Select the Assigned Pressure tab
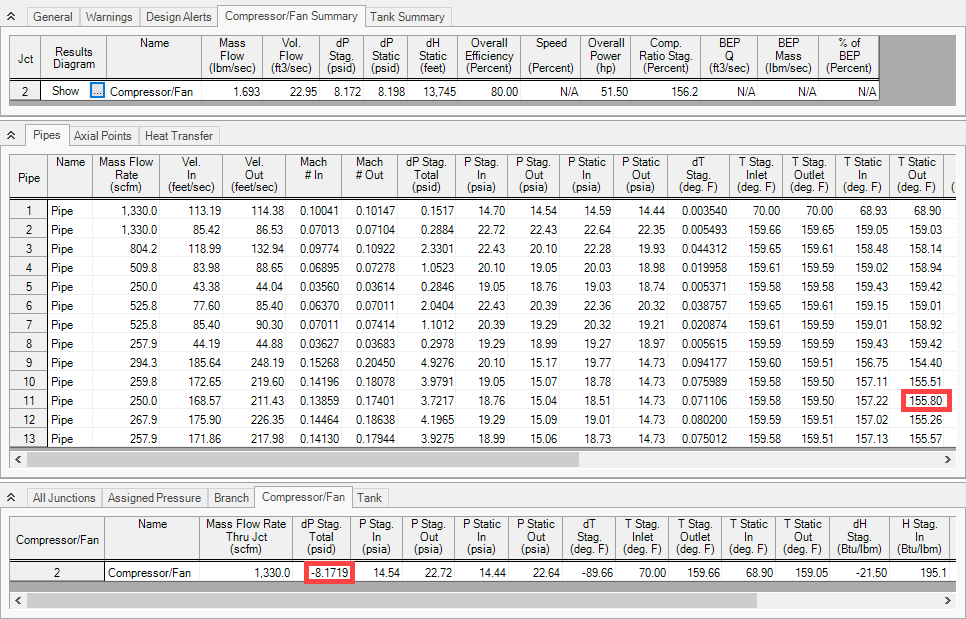The height and width of the screenshot is (619, 966). [153, 497]
